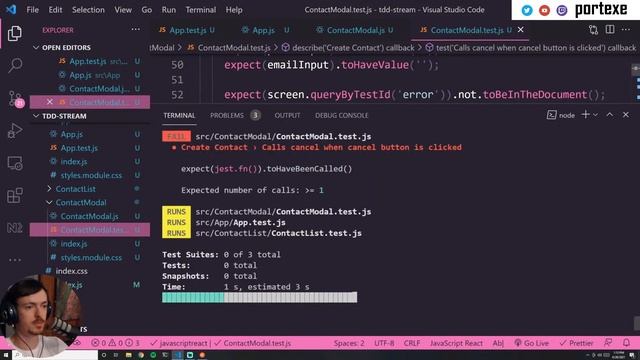Open the Terminal menu
This screenshot has height=360, width=640.
(x=201, y=10)
